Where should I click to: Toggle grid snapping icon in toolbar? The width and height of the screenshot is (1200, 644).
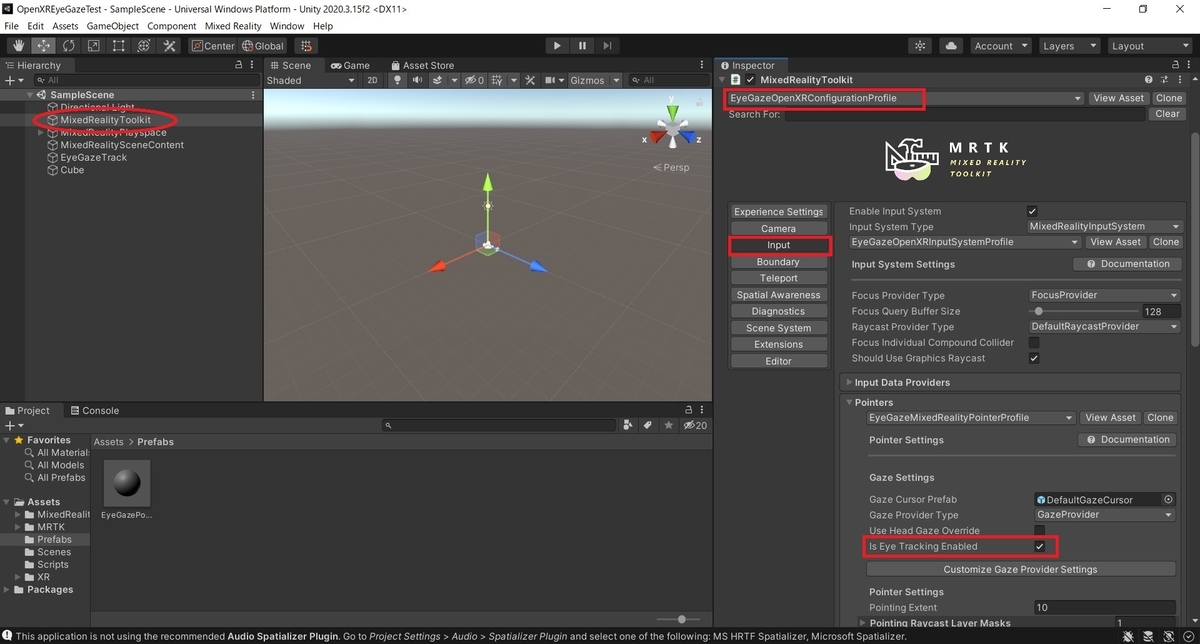point(306,46)
